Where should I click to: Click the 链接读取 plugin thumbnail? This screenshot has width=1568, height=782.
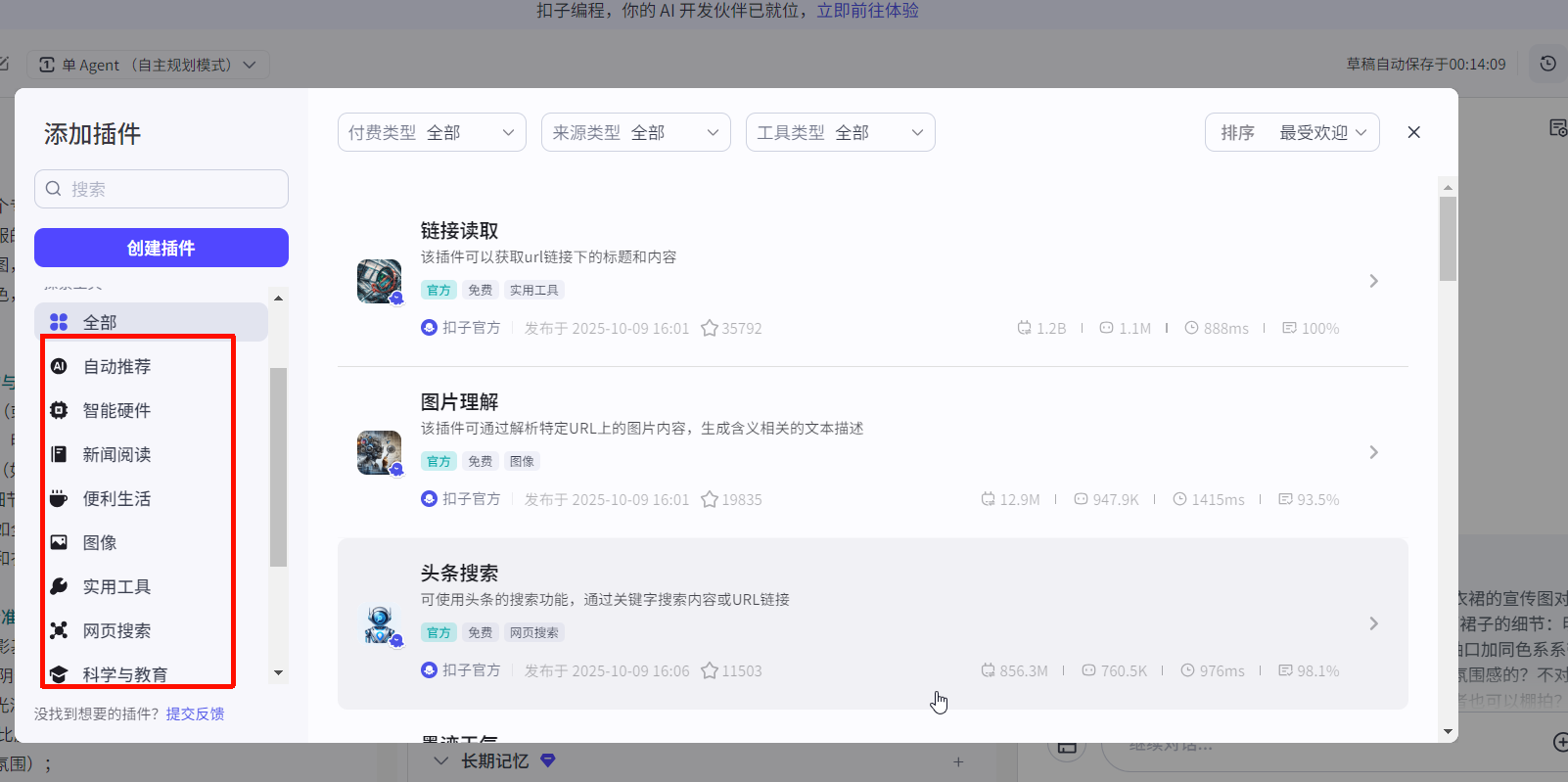(380, 282)
